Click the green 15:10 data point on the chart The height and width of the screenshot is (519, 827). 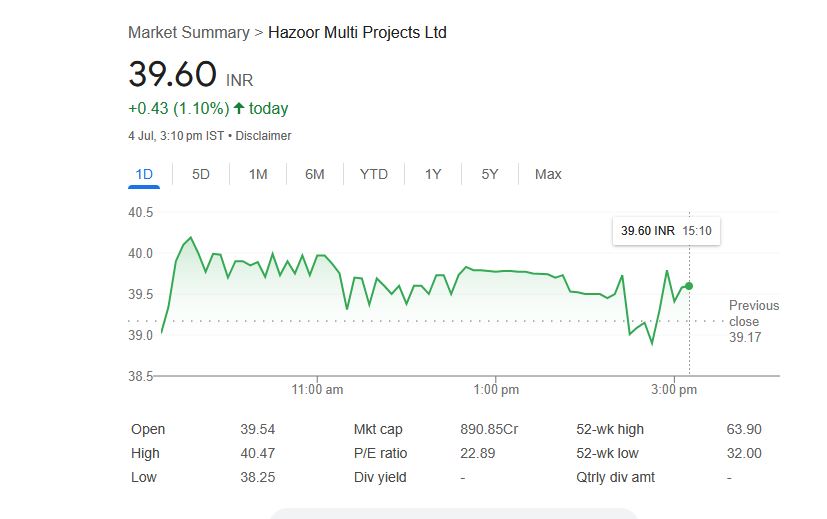689,286
